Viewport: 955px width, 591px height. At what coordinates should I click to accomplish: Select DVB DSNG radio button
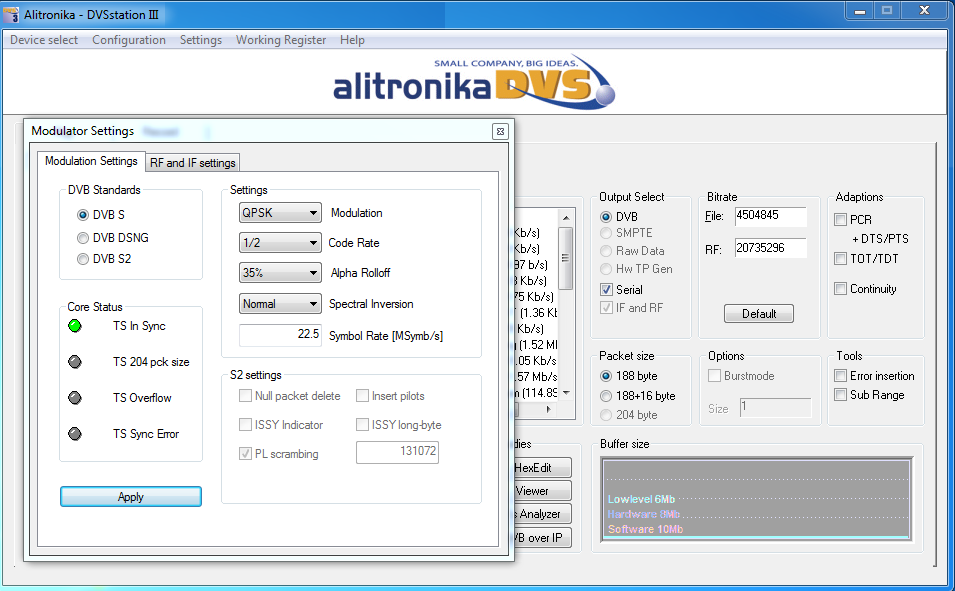[x=83, y=237]
